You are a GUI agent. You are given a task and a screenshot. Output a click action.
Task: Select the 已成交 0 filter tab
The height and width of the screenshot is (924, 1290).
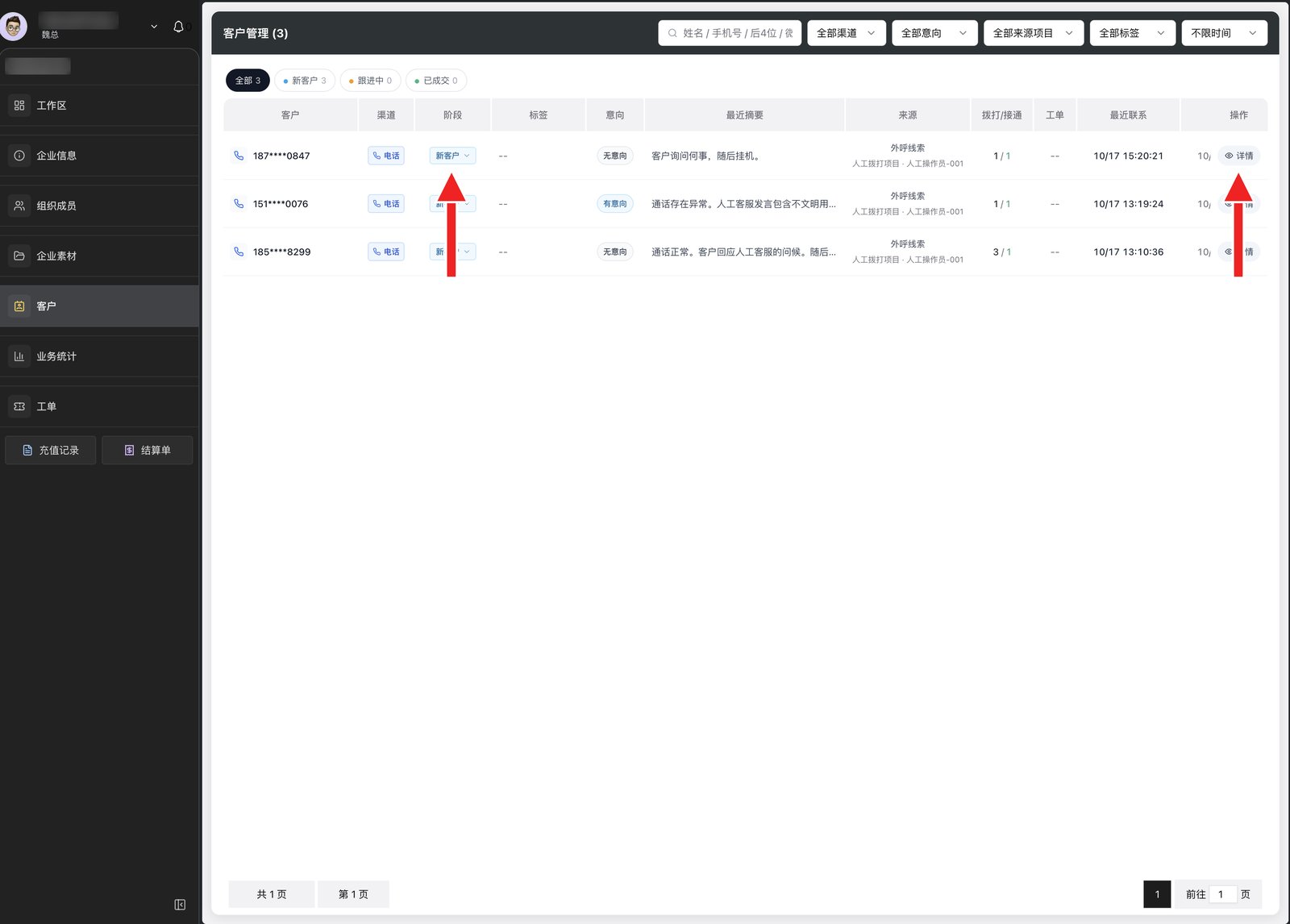coord(436,81)
